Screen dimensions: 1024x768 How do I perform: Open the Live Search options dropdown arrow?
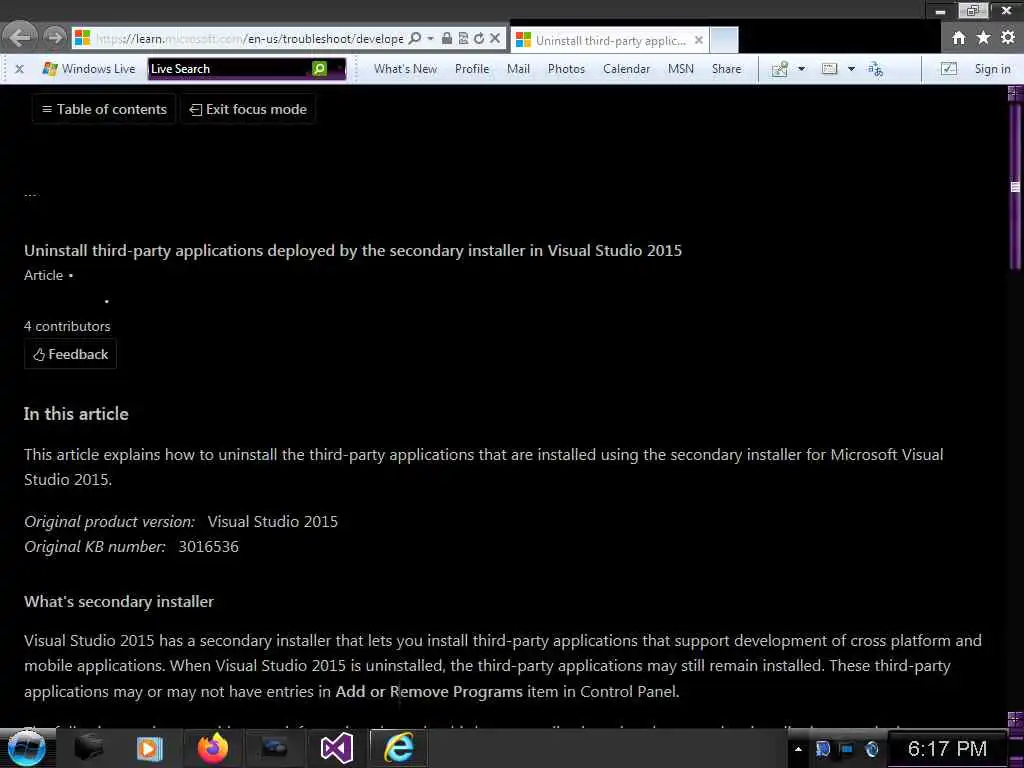pos(338,69)
